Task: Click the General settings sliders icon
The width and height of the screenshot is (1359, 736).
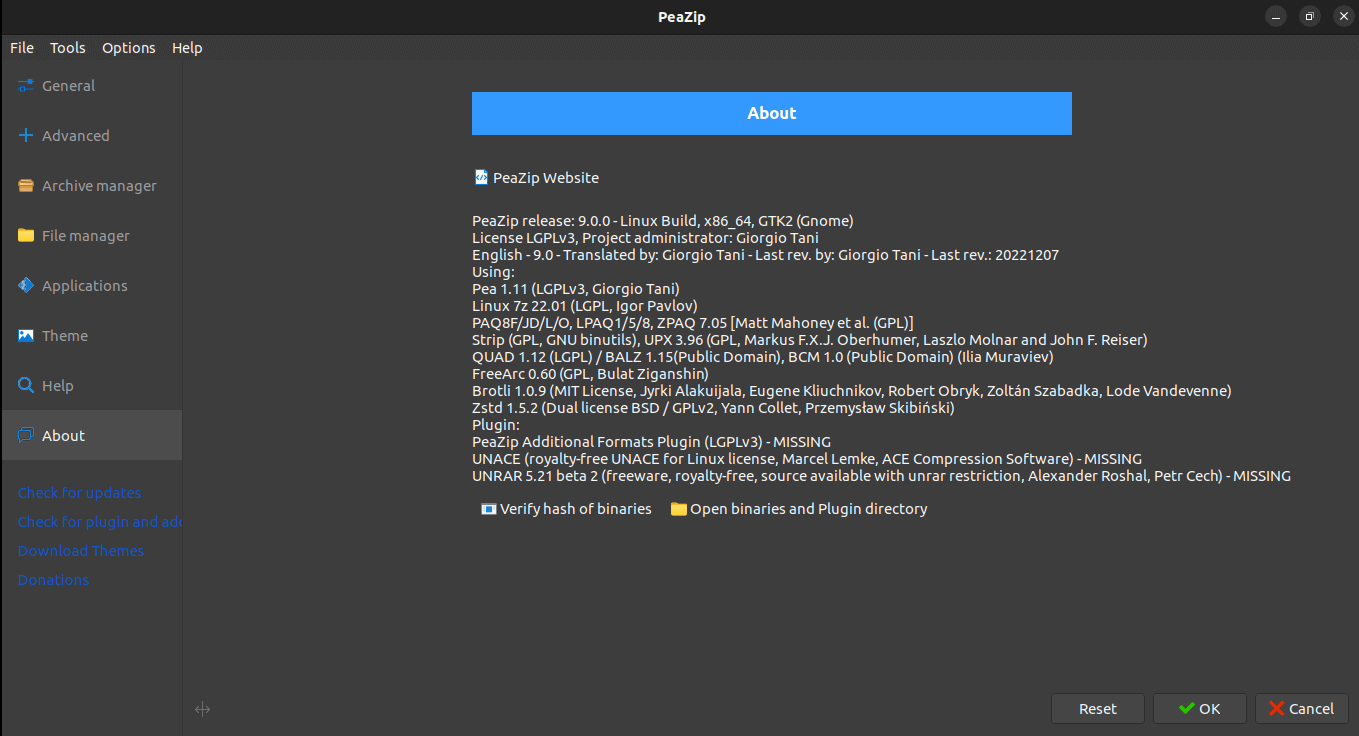Action: pyautogui.click(x=26, y=86)
